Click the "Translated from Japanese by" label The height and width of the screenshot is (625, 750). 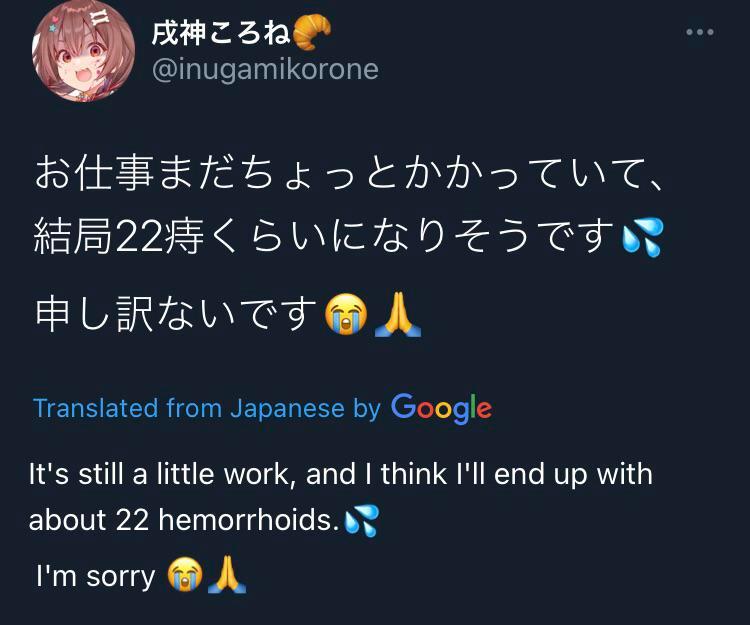tap(207, 408)
